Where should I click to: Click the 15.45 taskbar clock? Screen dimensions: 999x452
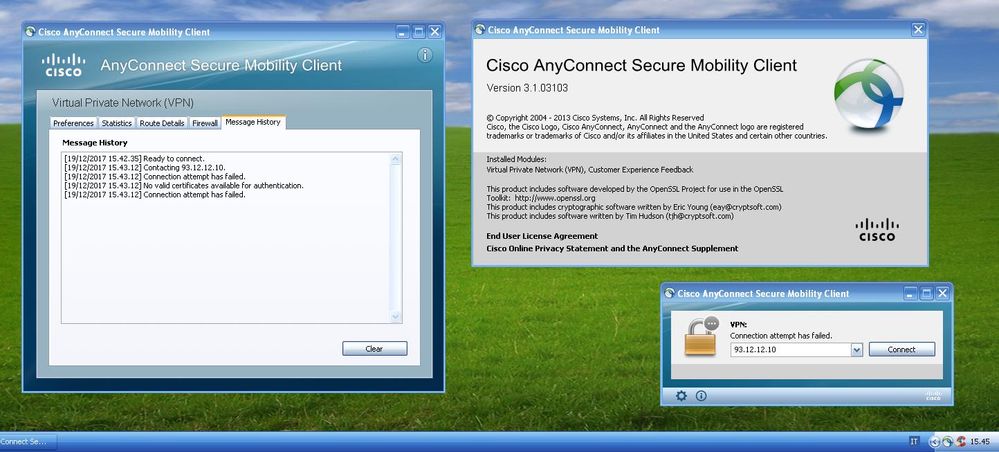pos(980,441)
